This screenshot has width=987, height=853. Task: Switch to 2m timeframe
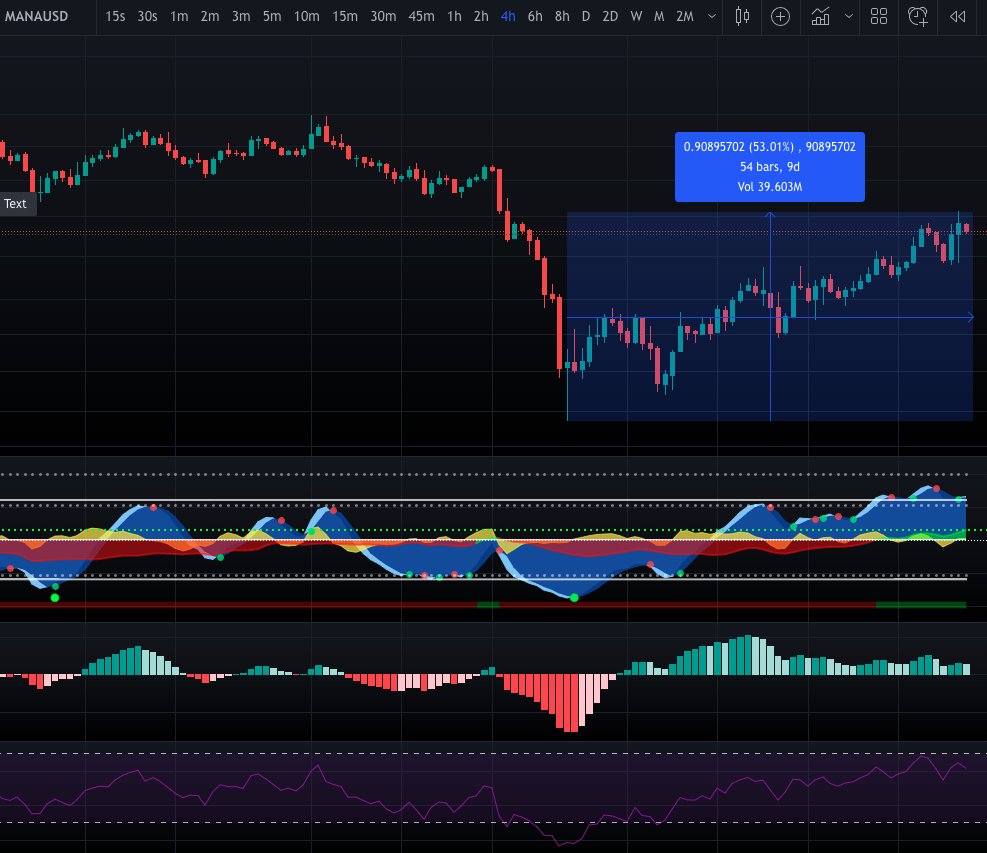tap(210, 16)
